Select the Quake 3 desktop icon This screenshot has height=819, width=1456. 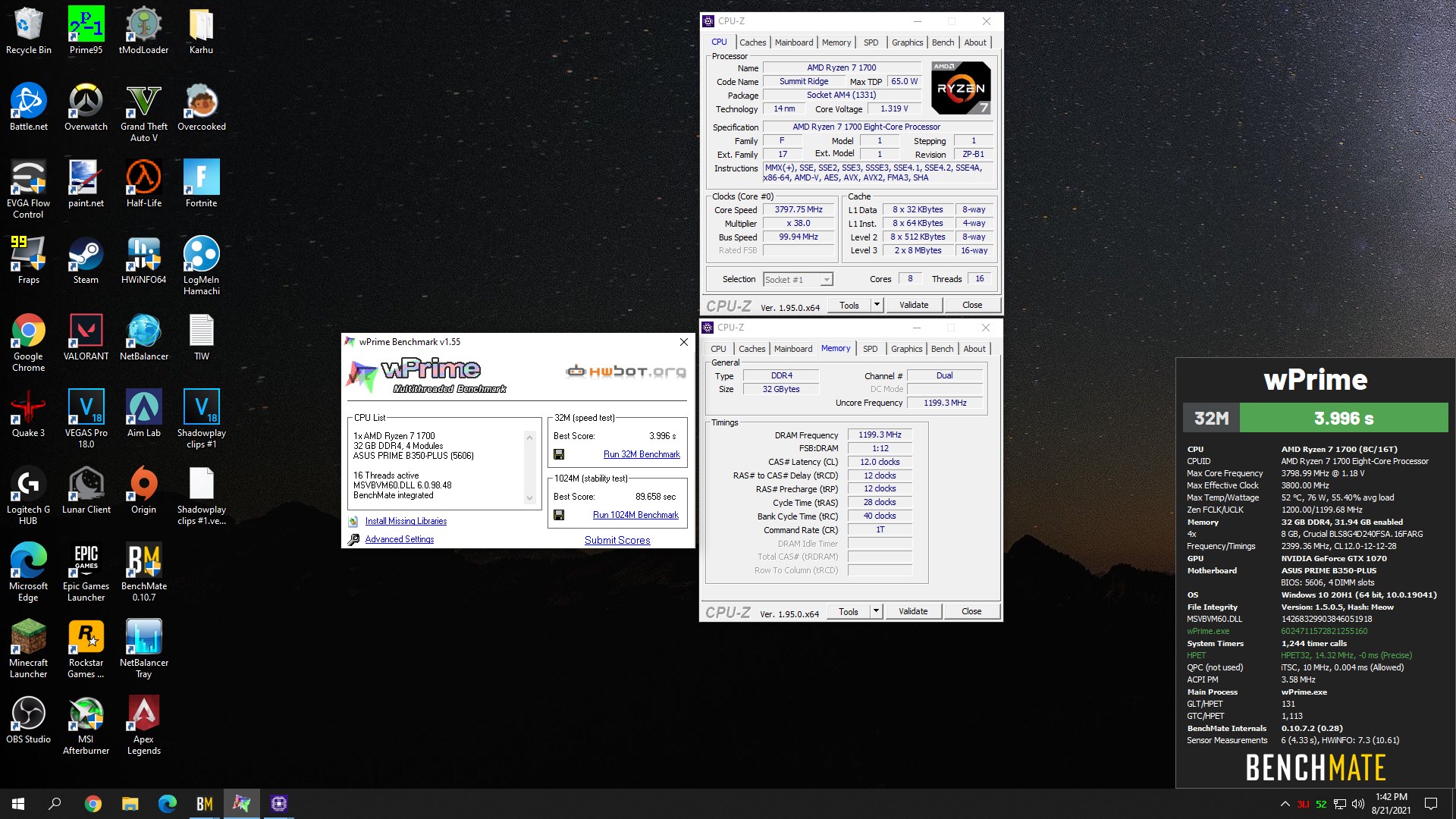[x=28, y=413]
